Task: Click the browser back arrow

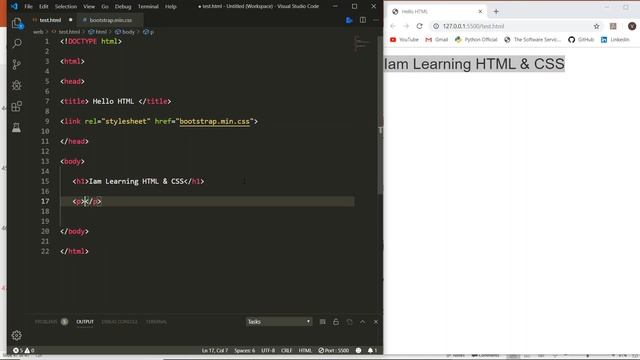Action: [393, 26]
